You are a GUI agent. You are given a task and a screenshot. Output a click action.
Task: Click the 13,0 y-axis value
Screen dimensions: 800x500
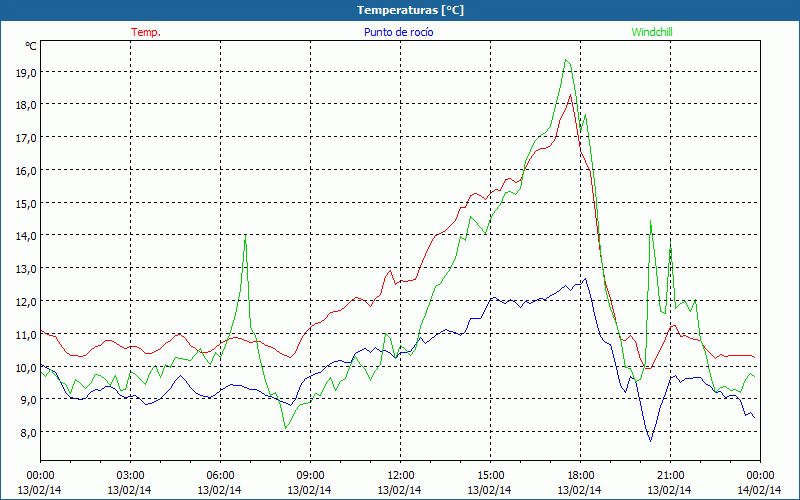point(26,269)
